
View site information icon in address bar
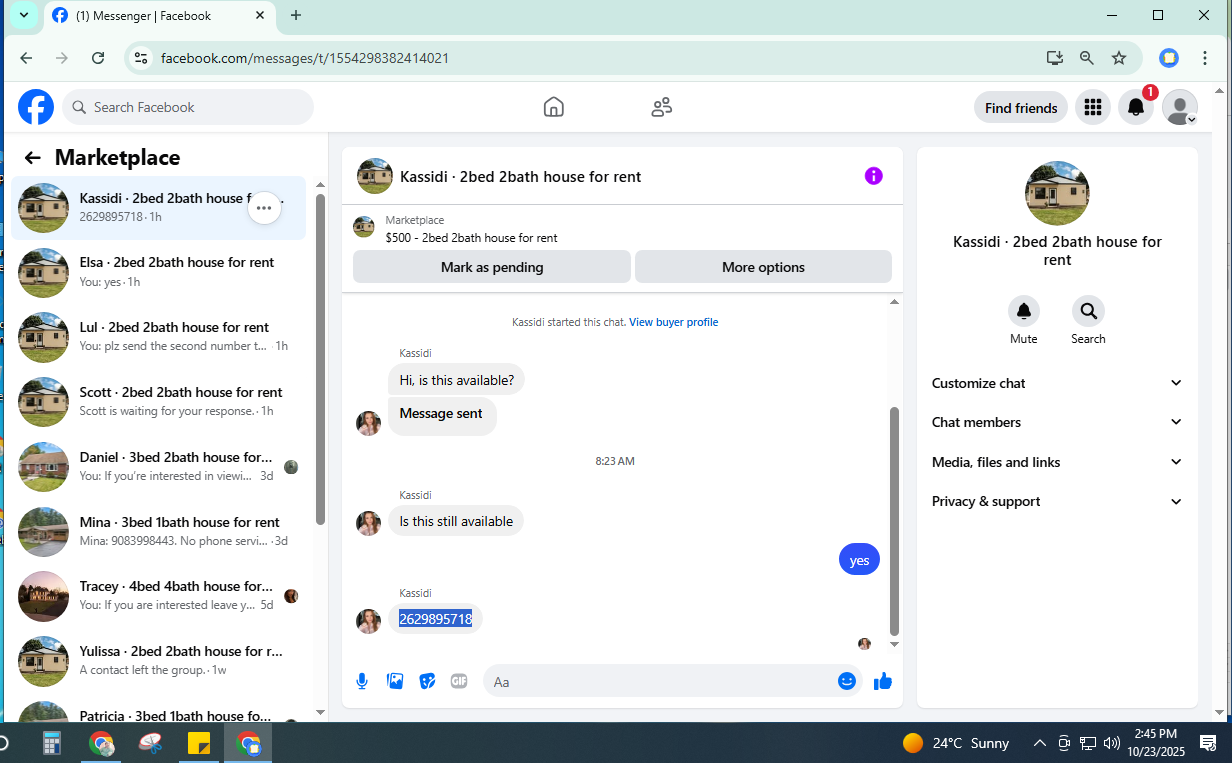pos(141,58)
